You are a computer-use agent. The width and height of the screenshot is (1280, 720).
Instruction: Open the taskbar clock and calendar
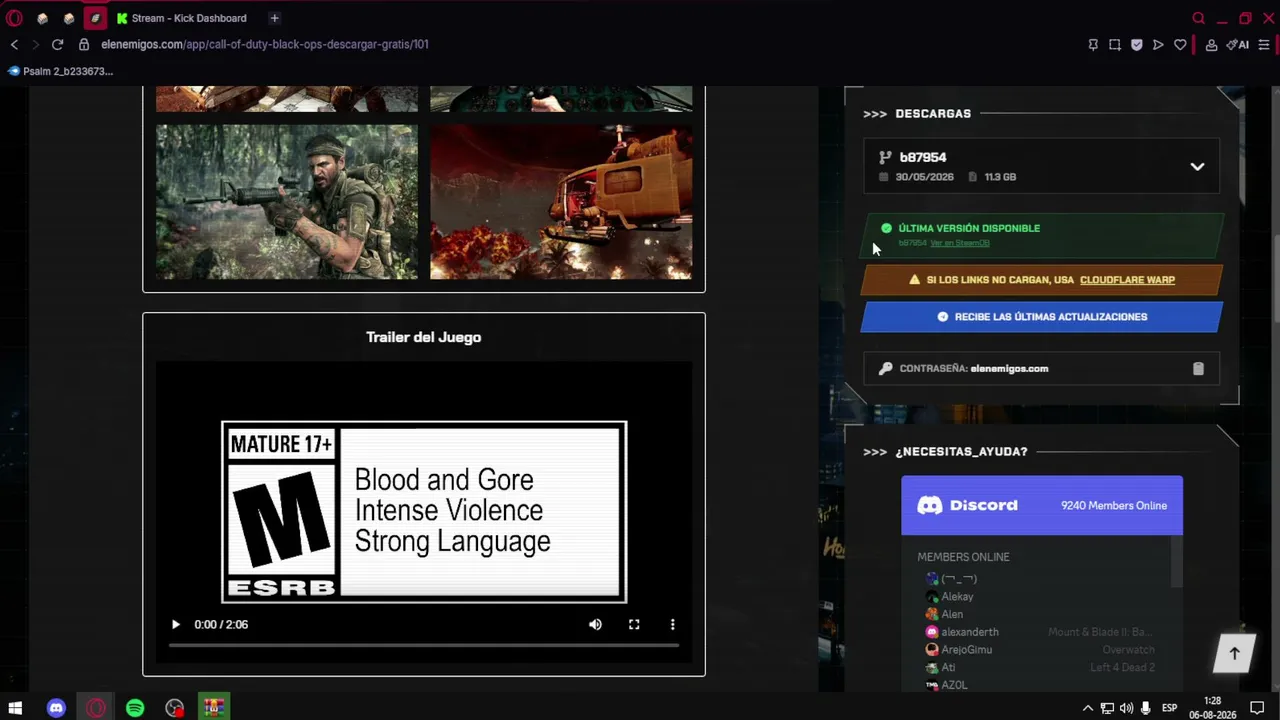(1213, 708)
